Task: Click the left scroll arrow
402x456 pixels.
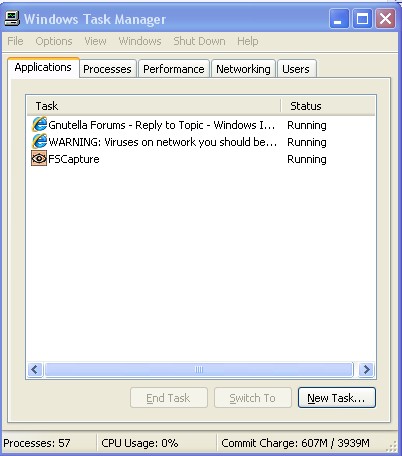Action: click(x=35, y=369)
